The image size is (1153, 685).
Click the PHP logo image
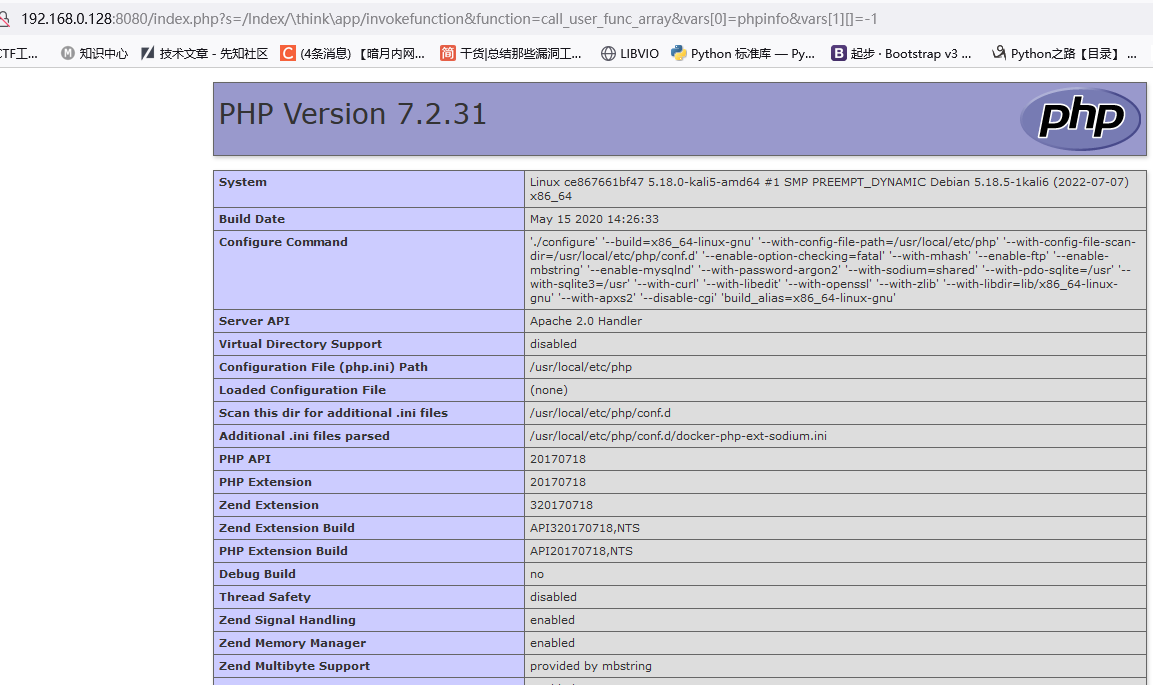[1080, 118]
